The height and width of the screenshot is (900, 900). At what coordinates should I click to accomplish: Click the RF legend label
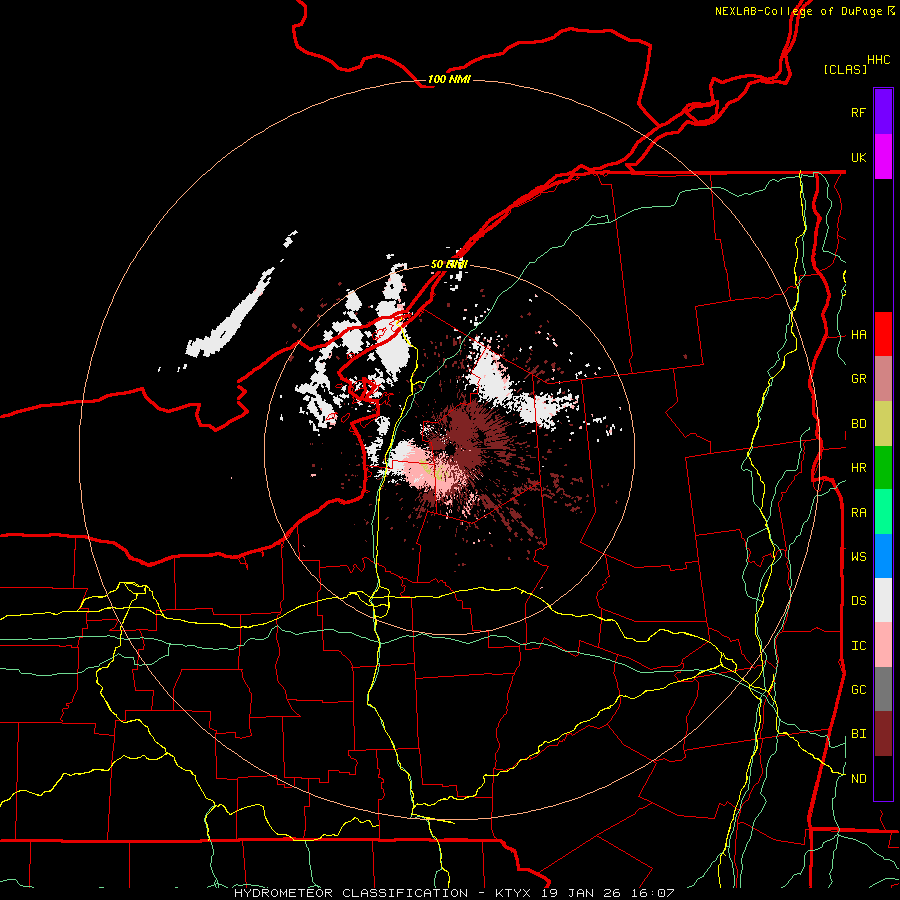click(858, 112)
